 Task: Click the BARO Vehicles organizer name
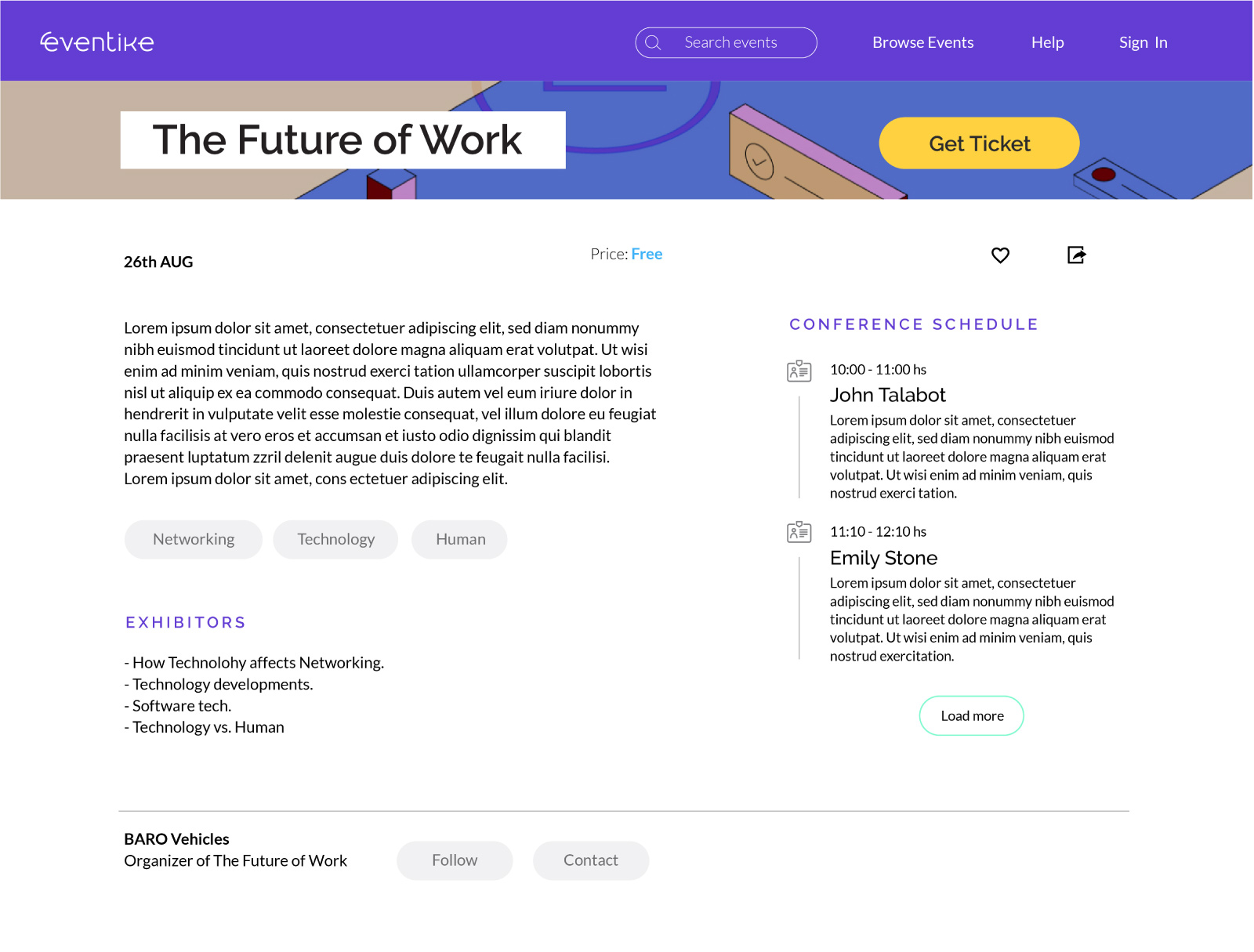[x=176, y=839]
